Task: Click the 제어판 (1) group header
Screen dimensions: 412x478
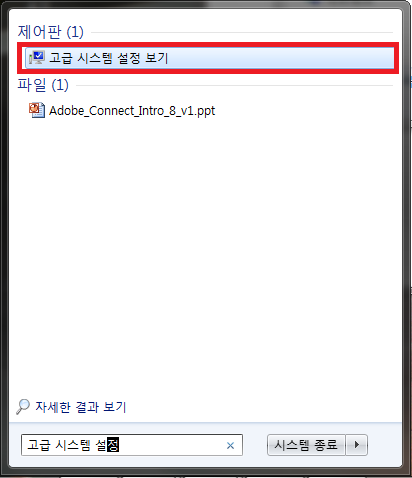Action: pos(50,32)
